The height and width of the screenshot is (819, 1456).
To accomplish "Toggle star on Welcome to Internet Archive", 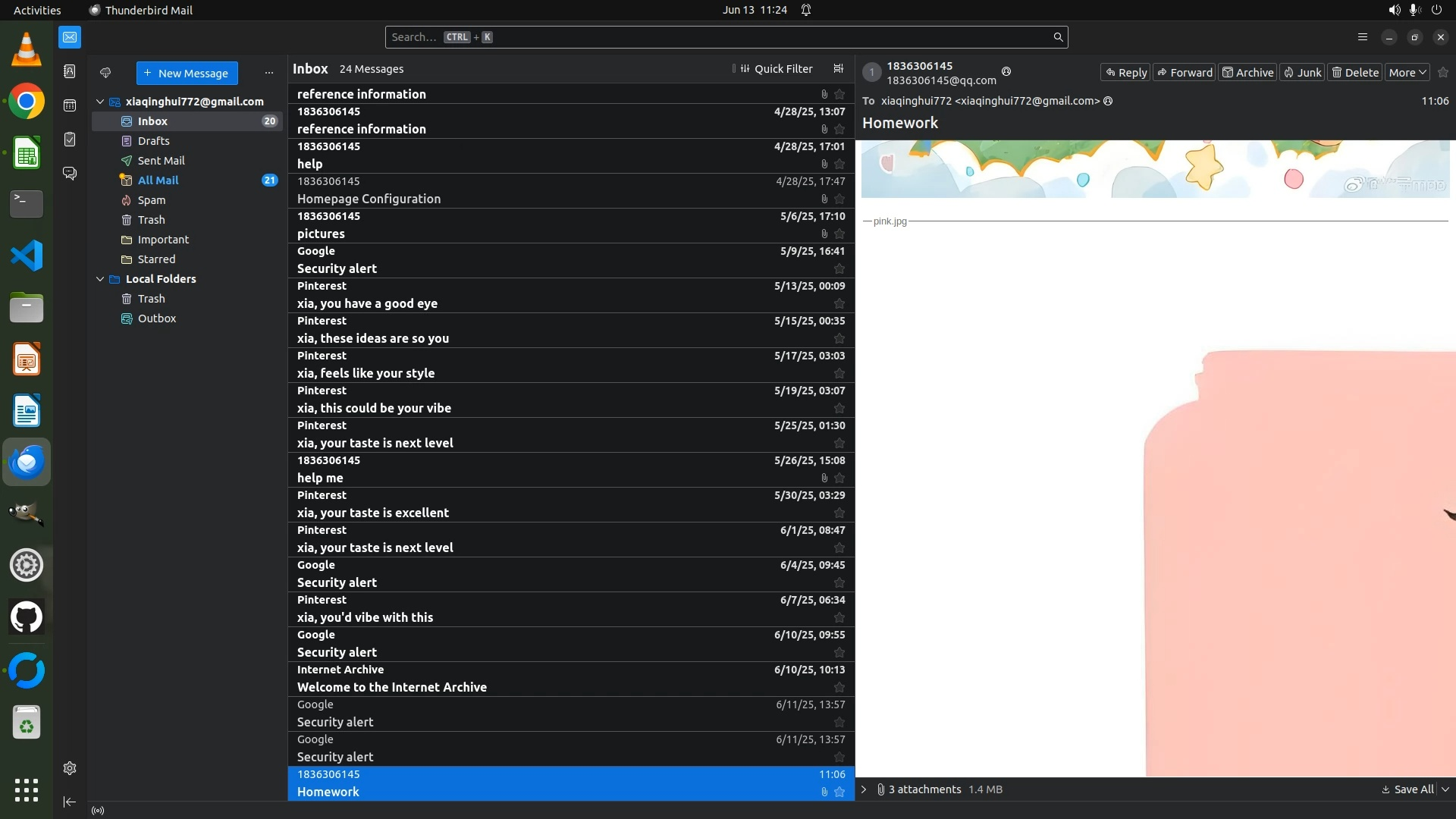I will 839,687.
